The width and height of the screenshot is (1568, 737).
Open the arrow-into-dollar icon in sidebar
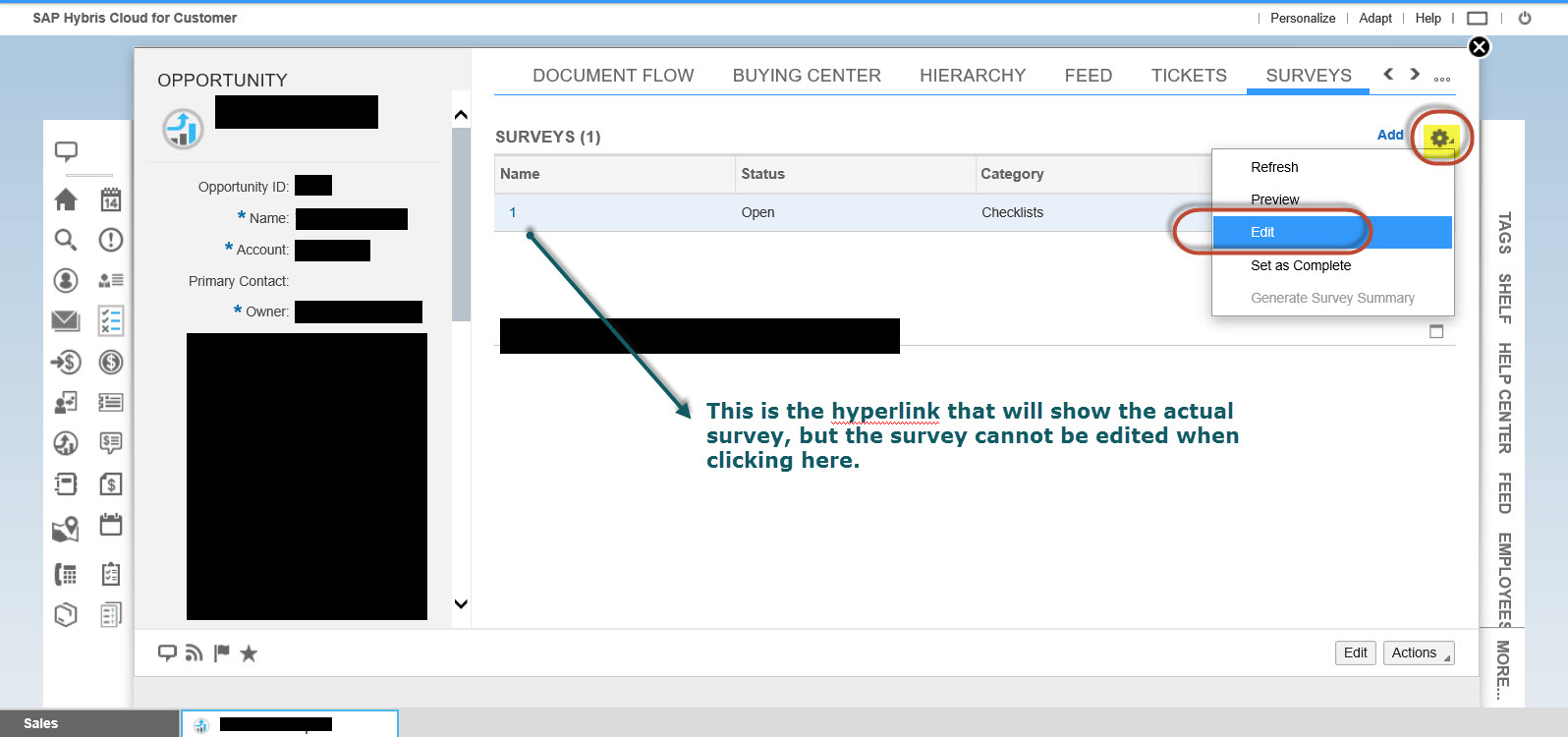66,363
